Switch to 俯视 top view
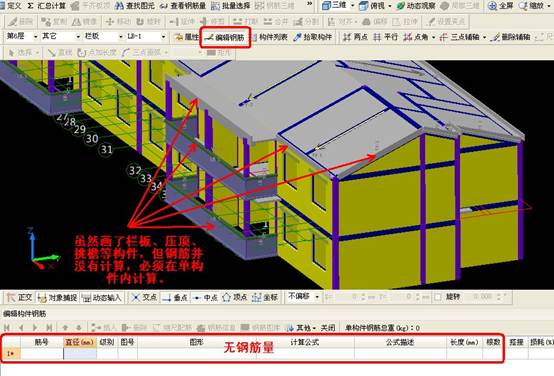This screenshot has height=376, width=554. (371, 6)
